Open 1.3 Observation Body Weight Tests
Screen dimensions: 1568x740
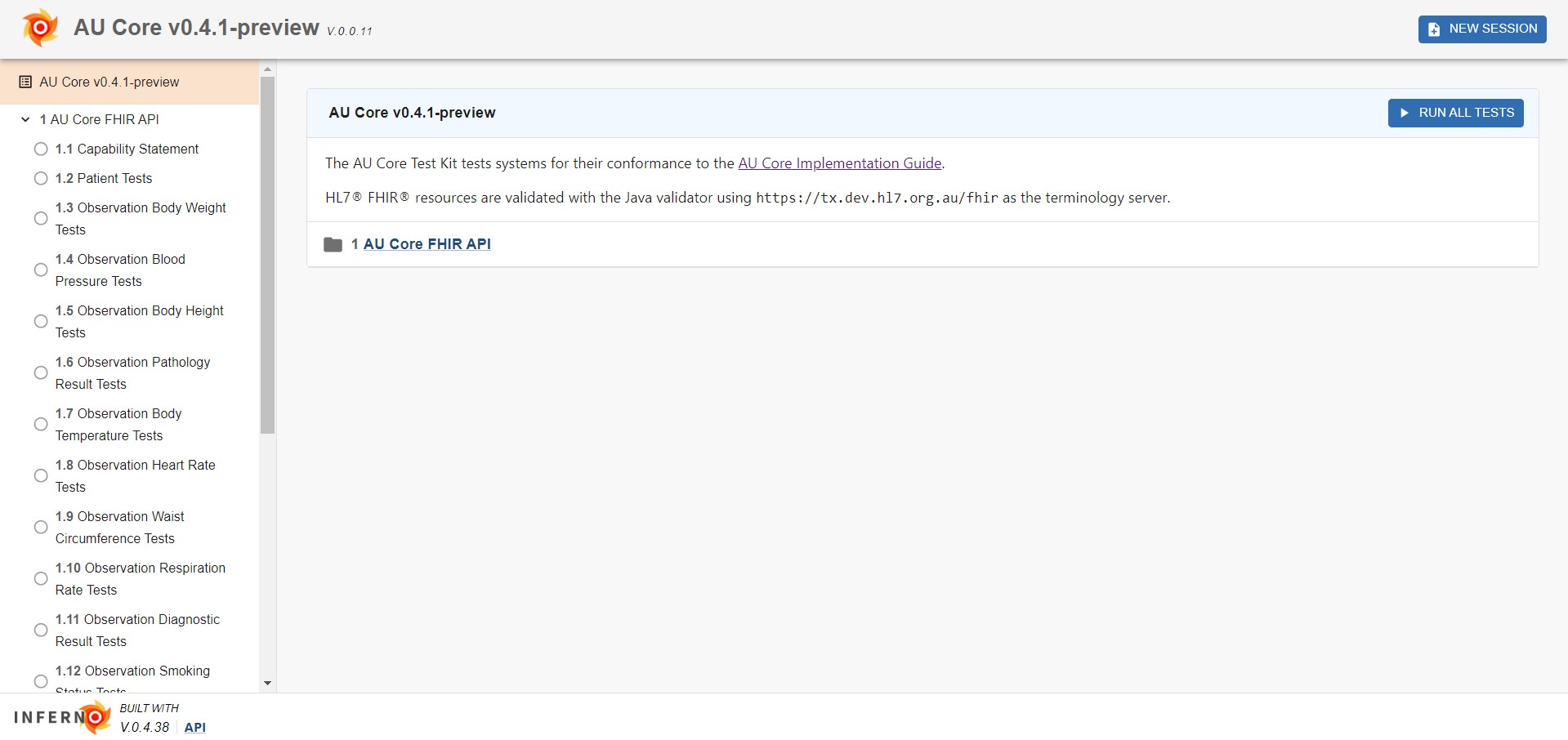(141, 218)
